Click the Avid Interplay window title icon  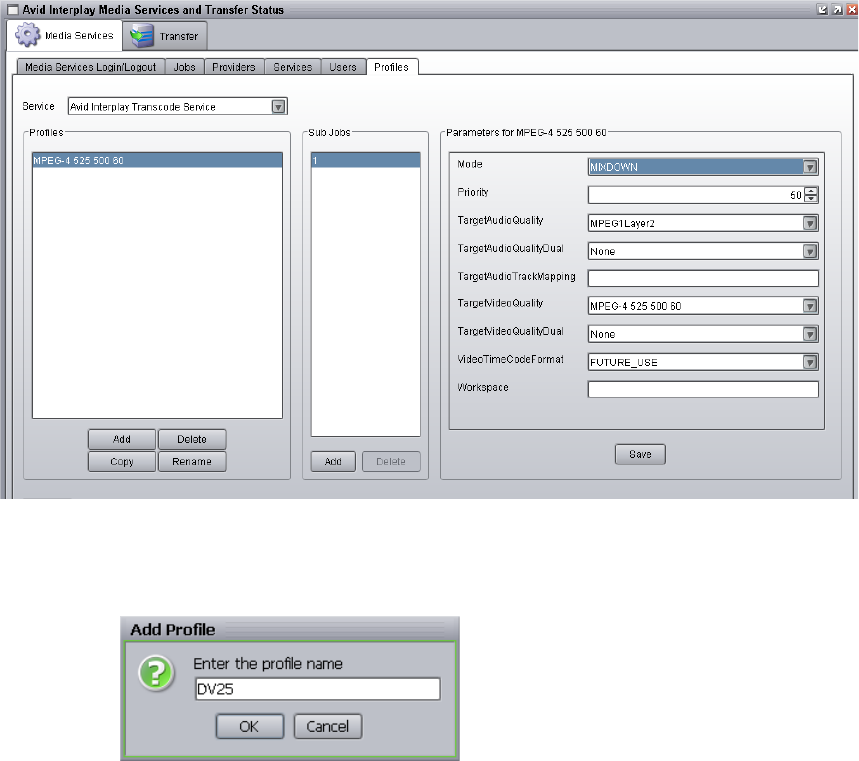point(13,10)
